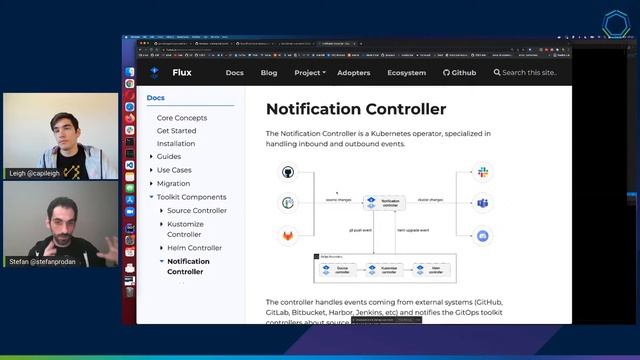640x360 pixels.
Task: Open Core Concepts in the docs sidebar
Action: coord(182,118)
